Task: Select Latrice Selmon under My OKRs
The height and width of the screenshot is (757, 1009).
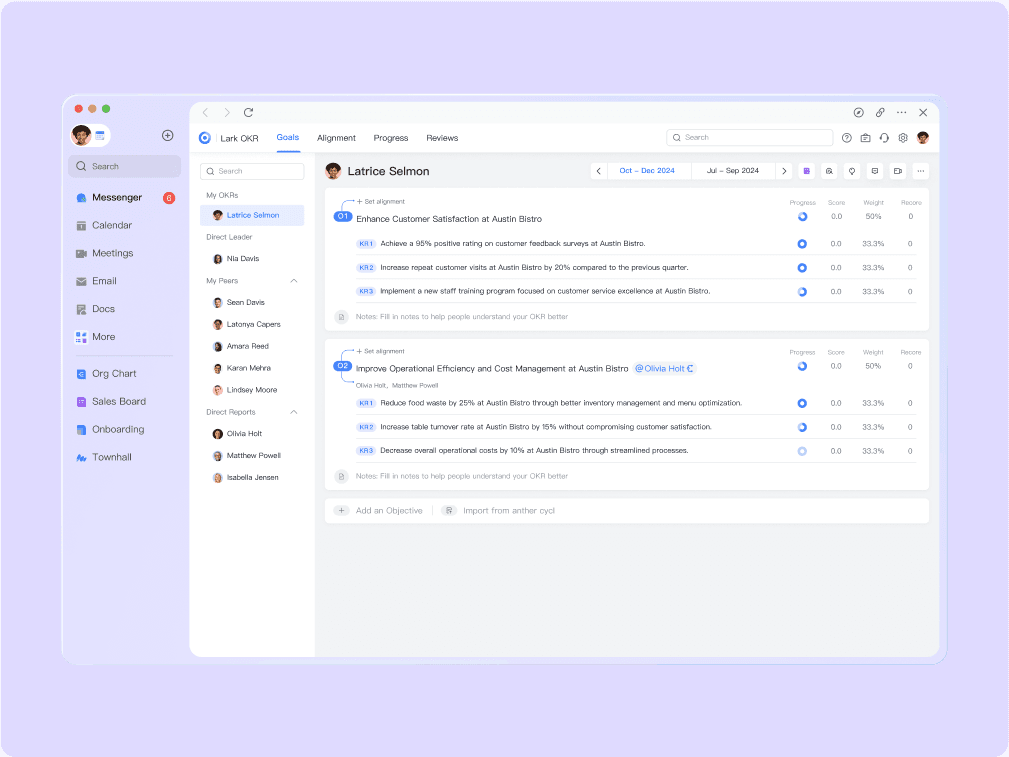Action: click(x=252, y=216)
